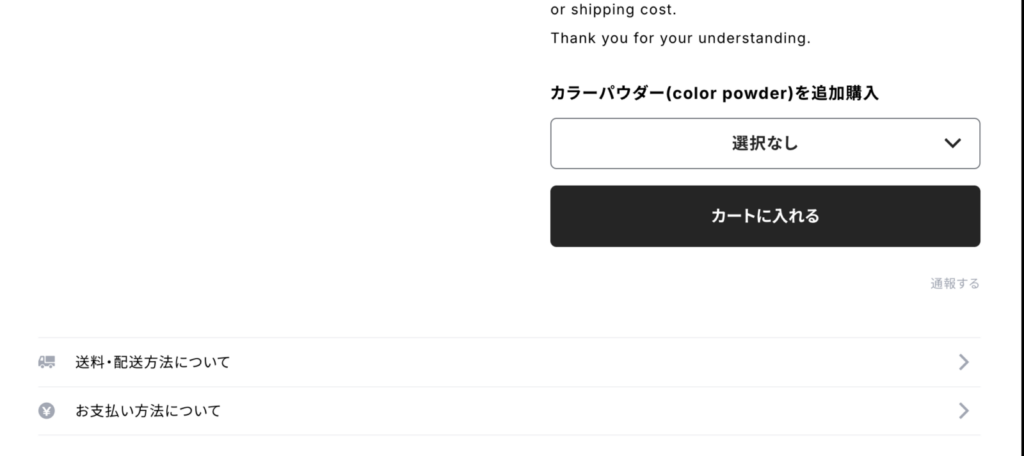1024x456 pixels.
Task: Click the 通報する report link
Action: (955, 284)
